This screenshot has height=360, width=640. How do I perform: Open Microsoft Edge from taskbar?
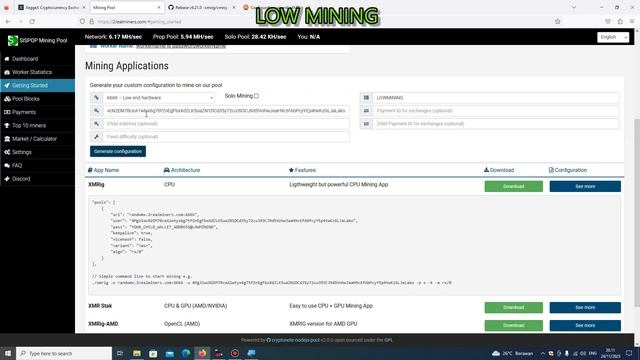click(186, 353)
